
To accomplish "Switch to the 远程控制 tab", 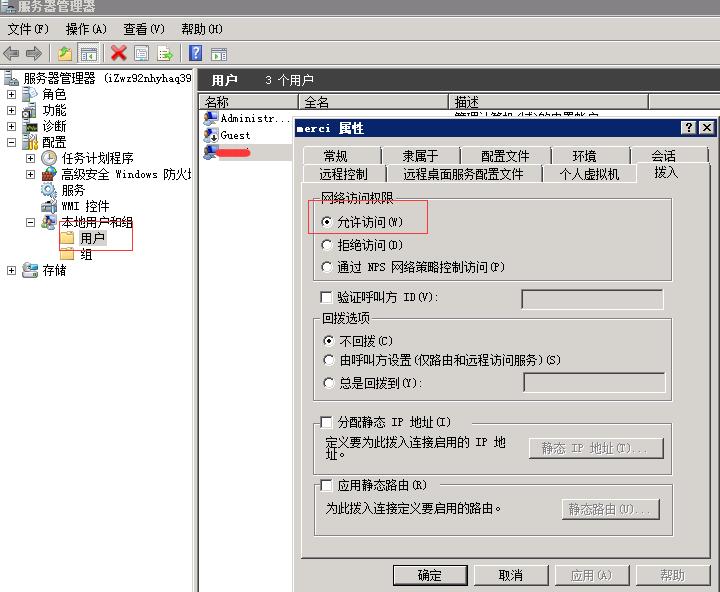I will click(344, 174).
